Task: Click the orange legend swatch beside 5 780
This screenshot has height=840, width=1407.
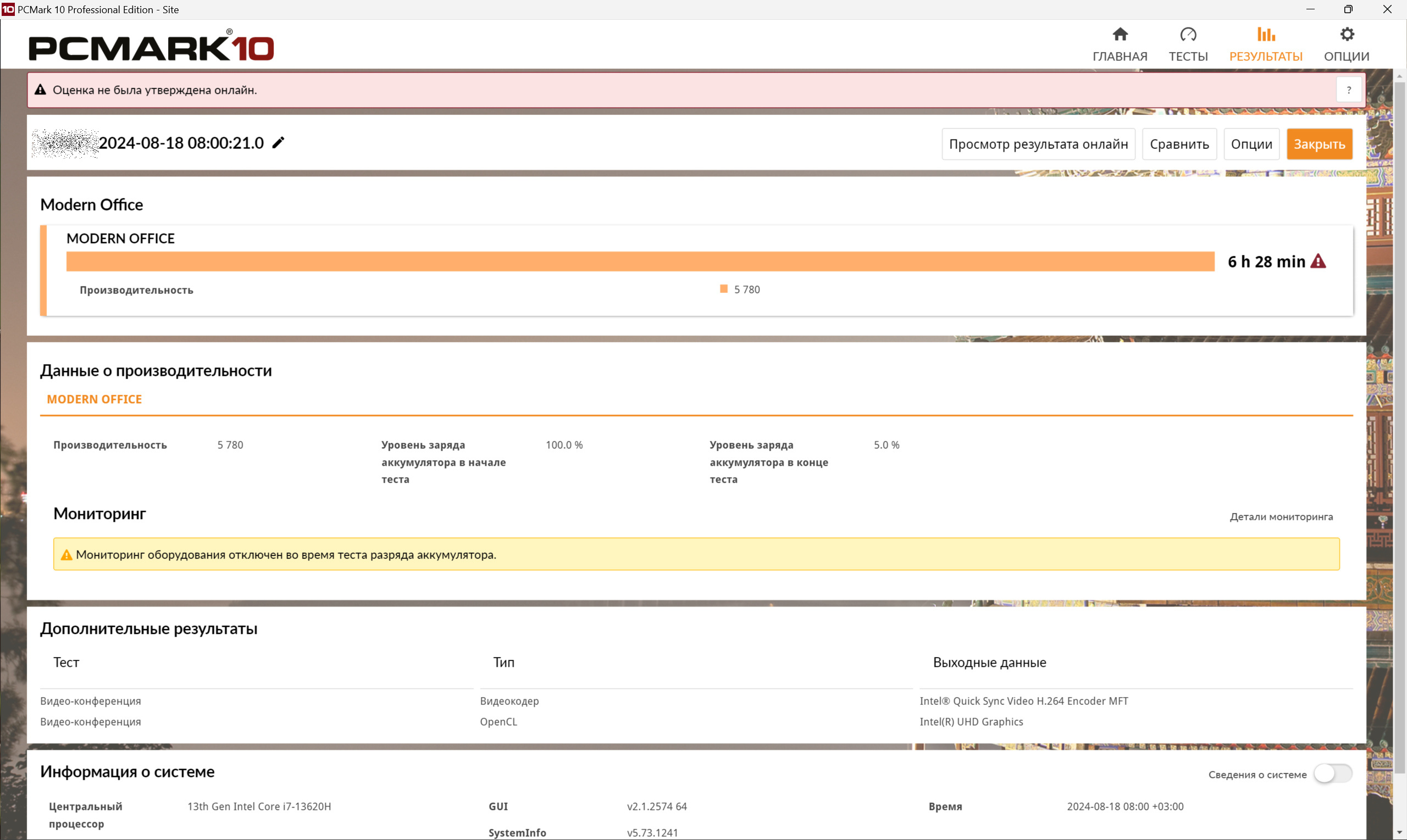Action: coord(723,289)
